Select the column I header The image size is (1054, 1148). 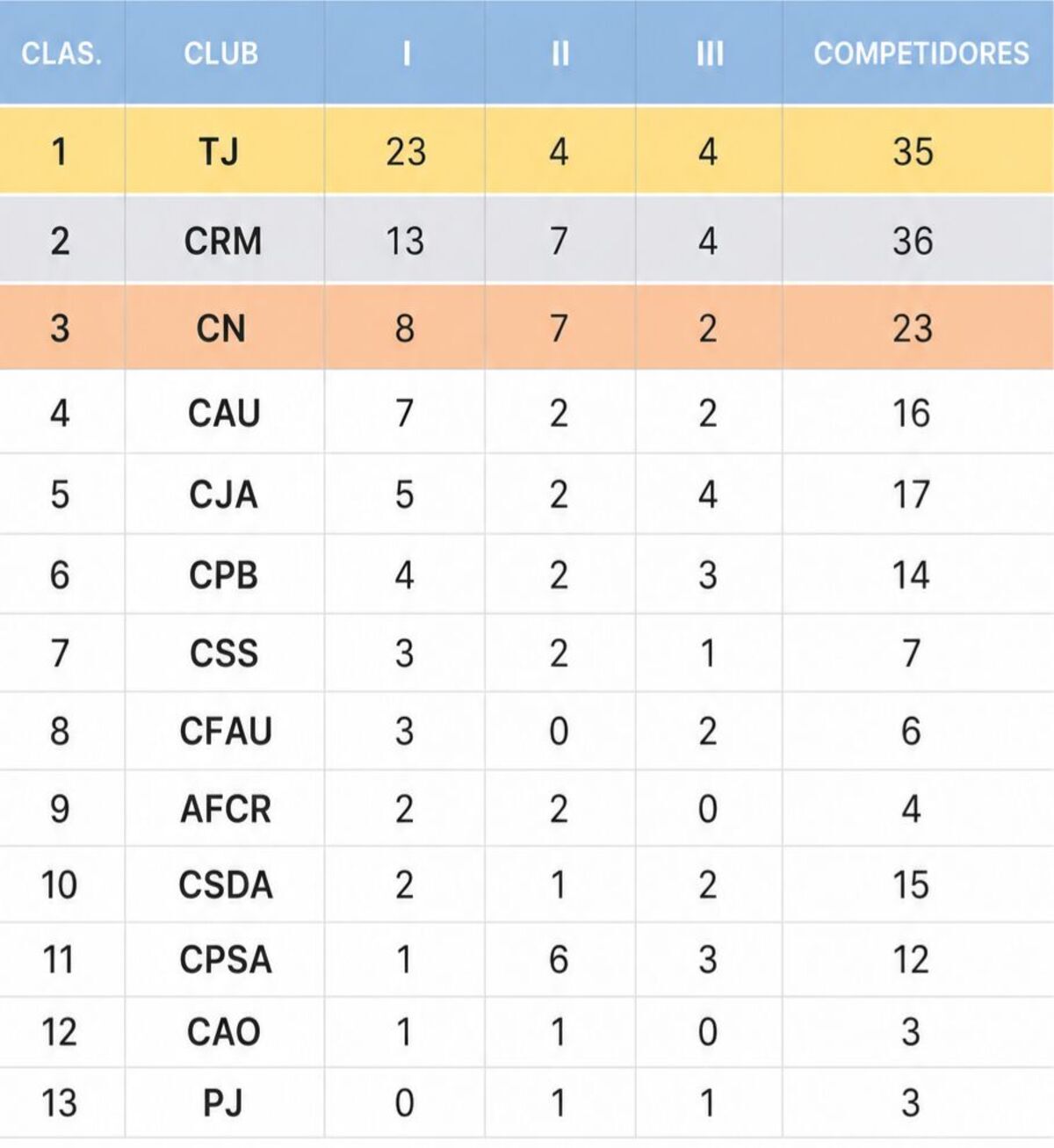tap(406, 54)
